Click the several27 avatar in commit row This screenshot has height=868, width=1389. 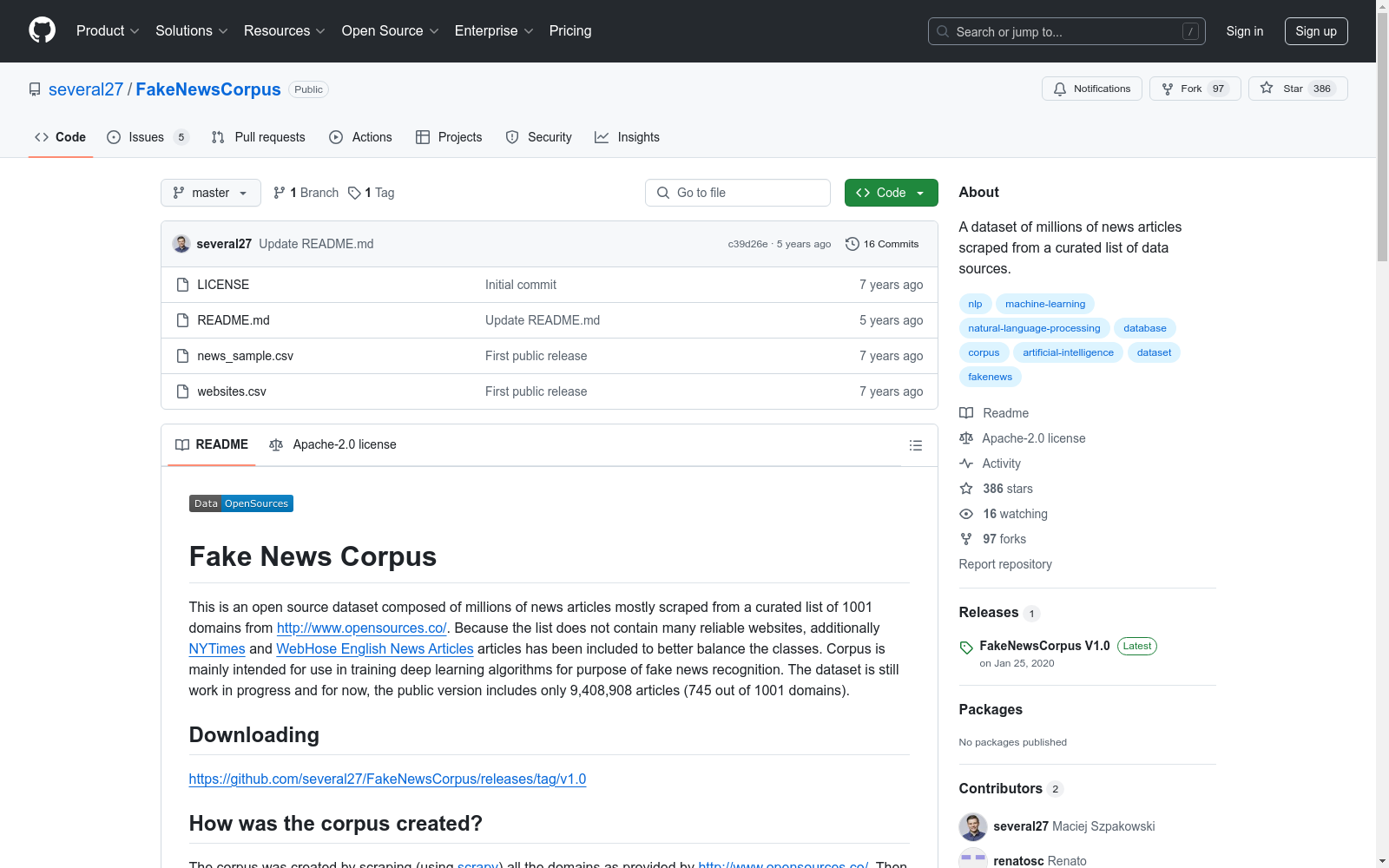181,244
